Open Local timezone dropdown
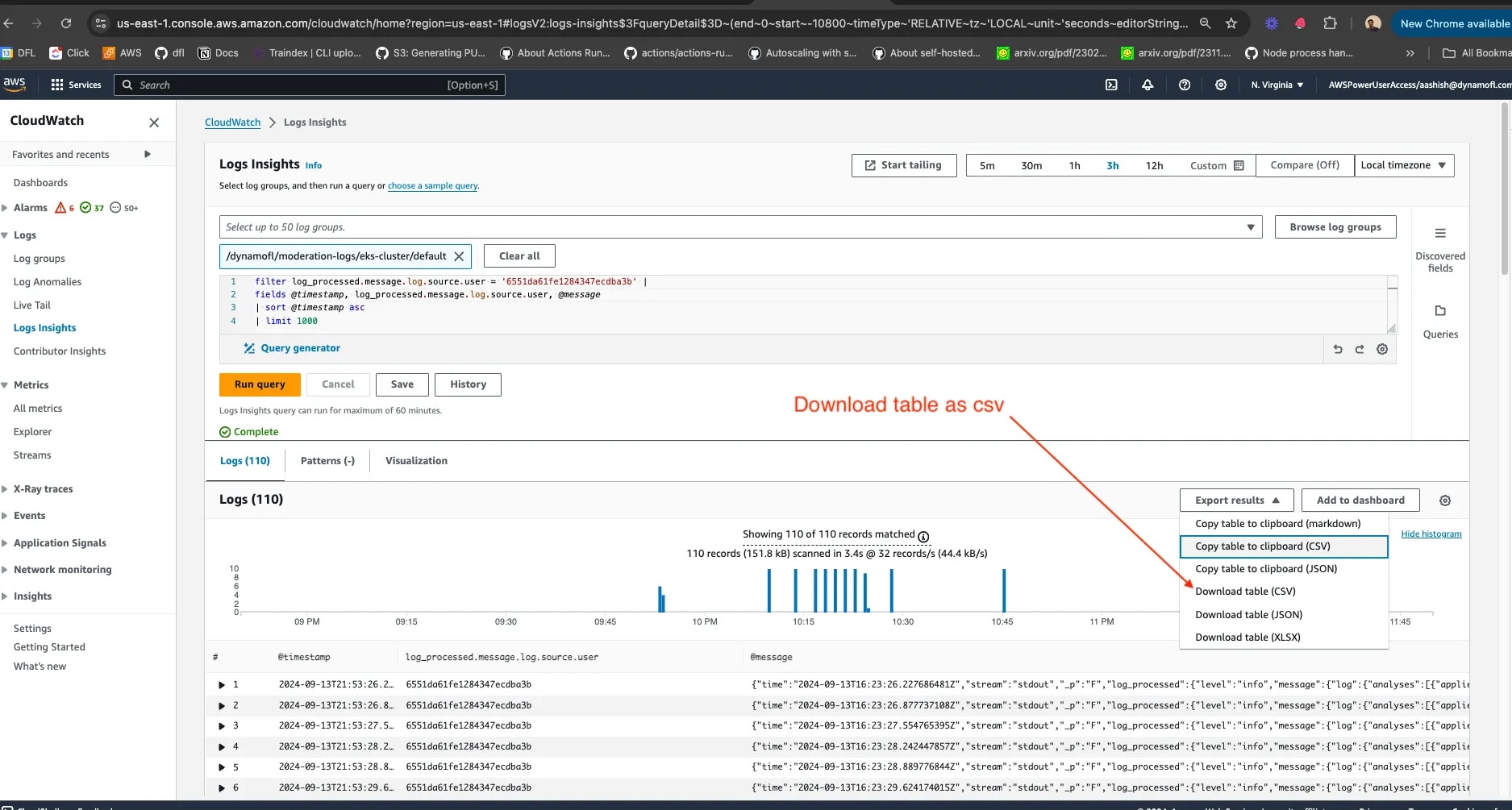Viewport: 1512px width, 810px height. tap(1404, 165)
